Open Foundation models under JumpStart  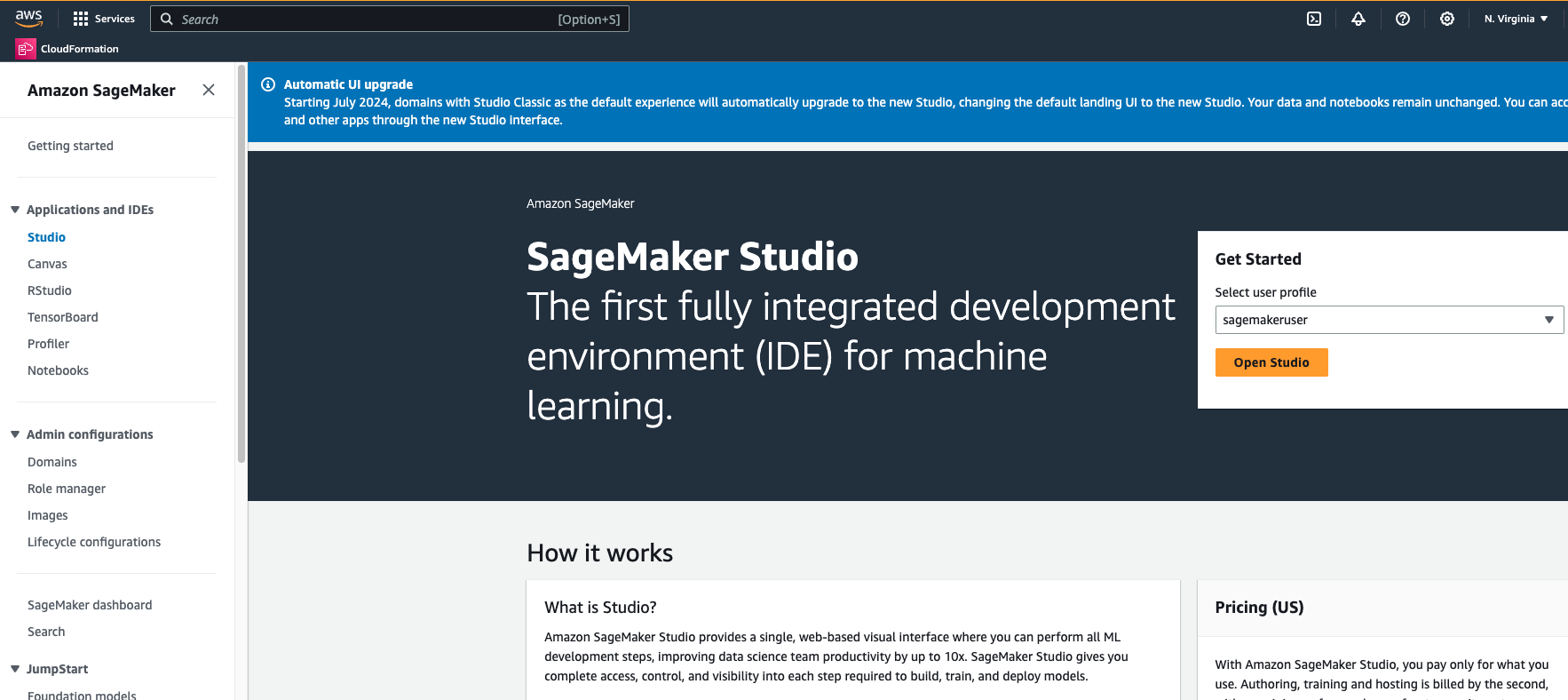tap(82, 695)
